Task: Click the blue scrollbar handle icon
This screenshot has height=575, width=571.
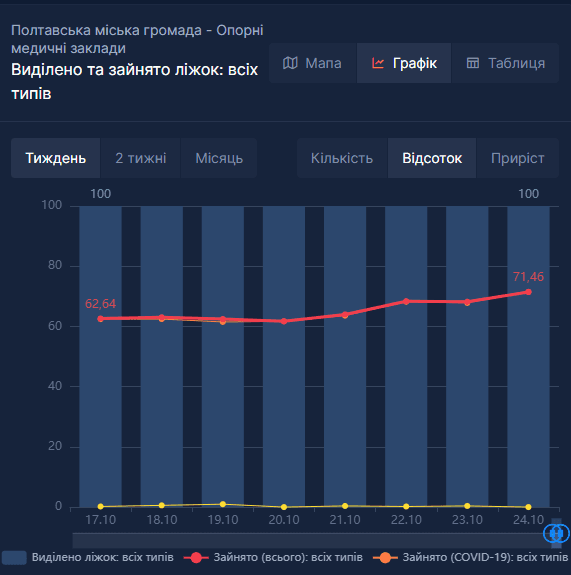Action: pos(556,533)
